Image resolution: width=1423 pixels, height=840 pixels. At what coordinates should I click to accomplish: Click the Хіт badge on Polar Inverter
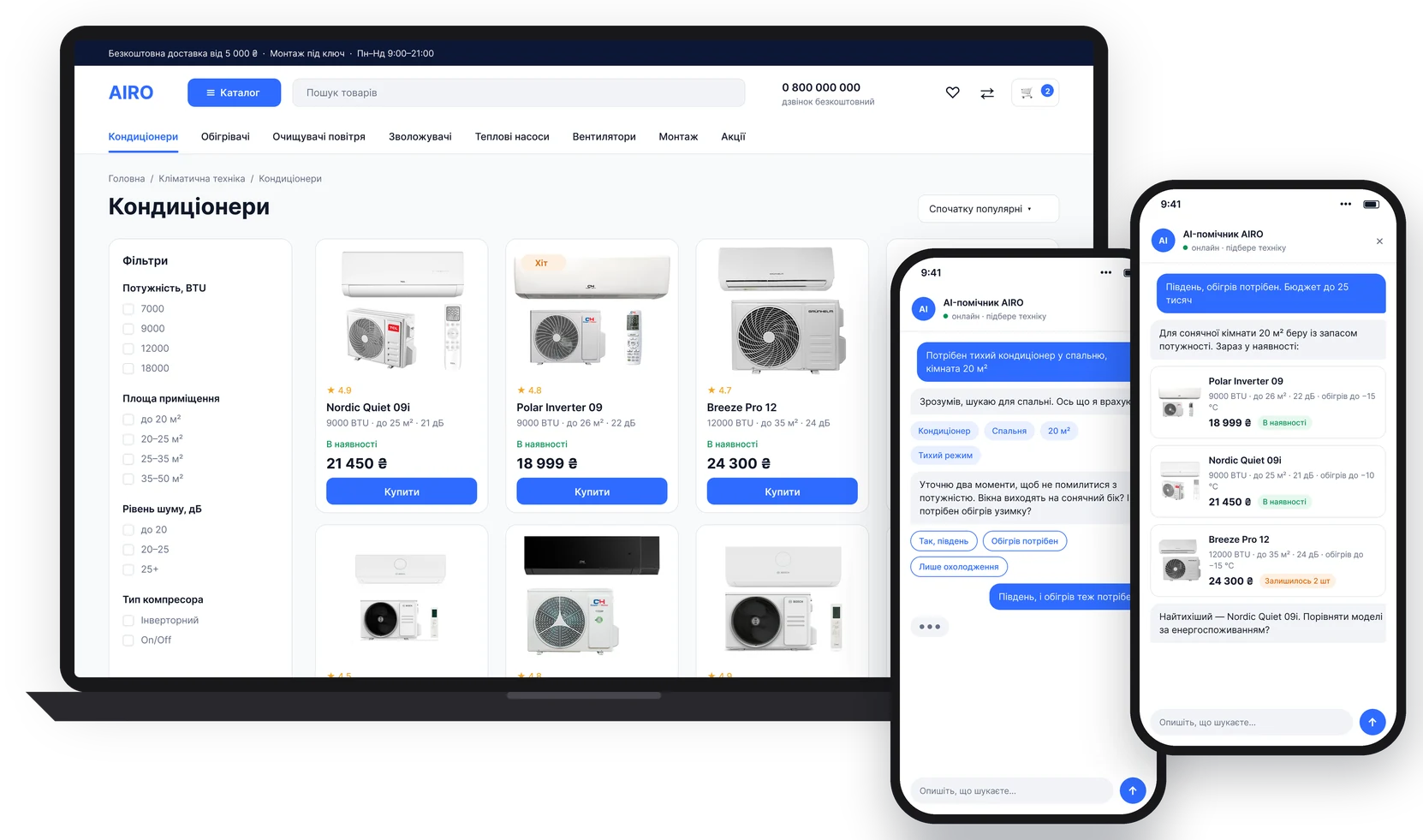click(x=541, y=263)
